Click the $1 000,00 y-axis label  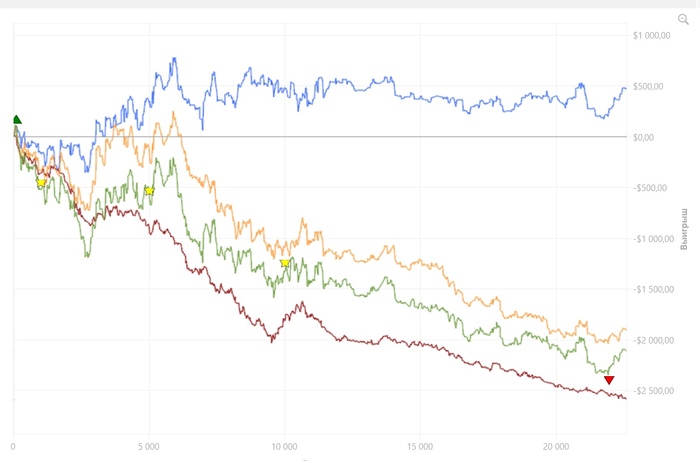point(651,36)
